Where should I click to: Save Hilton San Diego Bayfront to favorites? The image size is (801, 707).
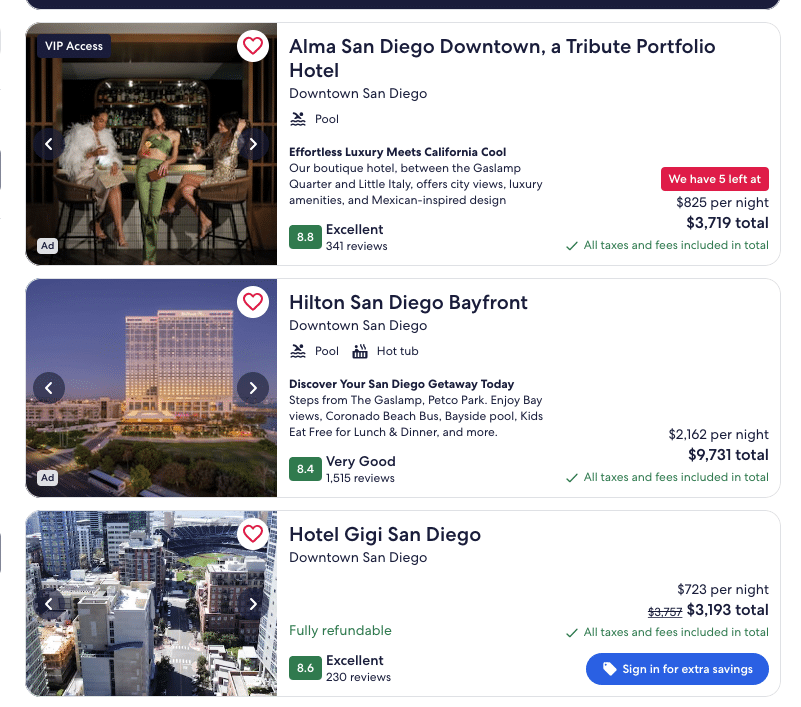(x=253, y=302)
